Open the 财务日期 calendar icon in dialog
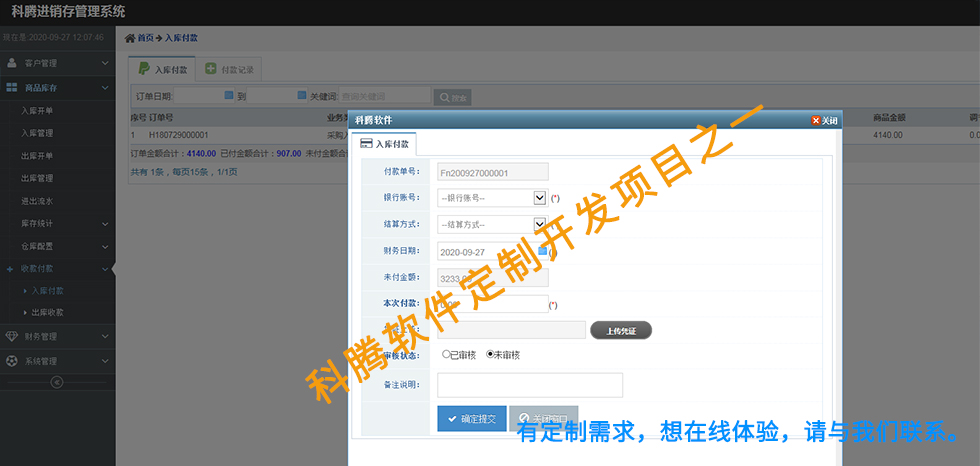 (x=542, y=250)
